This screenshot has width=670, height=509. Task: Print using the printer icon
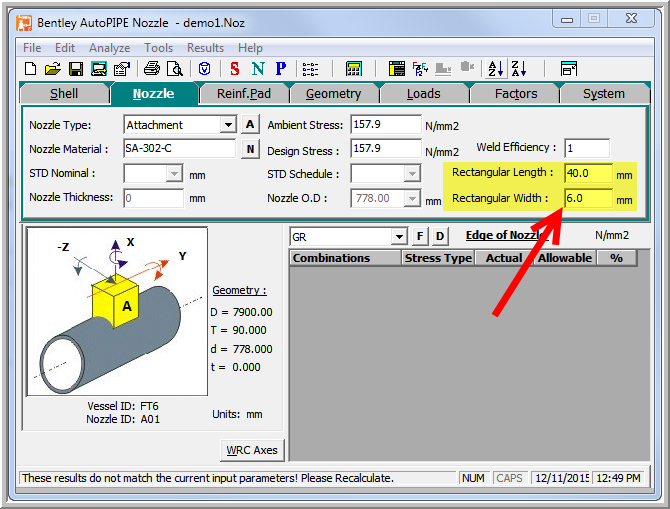pyautogui.click(x=152, y=68)
